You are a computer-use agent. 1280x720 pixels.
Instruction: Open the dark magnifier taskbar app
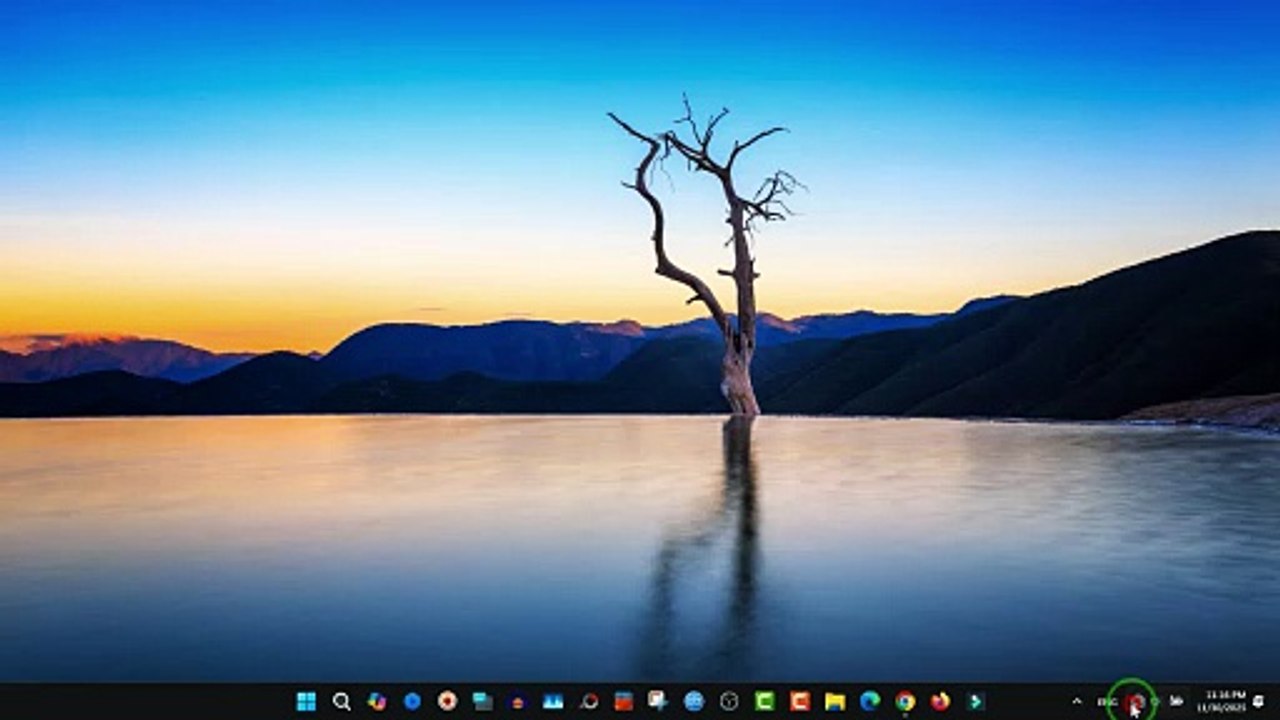pyautogui.click(x=589, y=701)
